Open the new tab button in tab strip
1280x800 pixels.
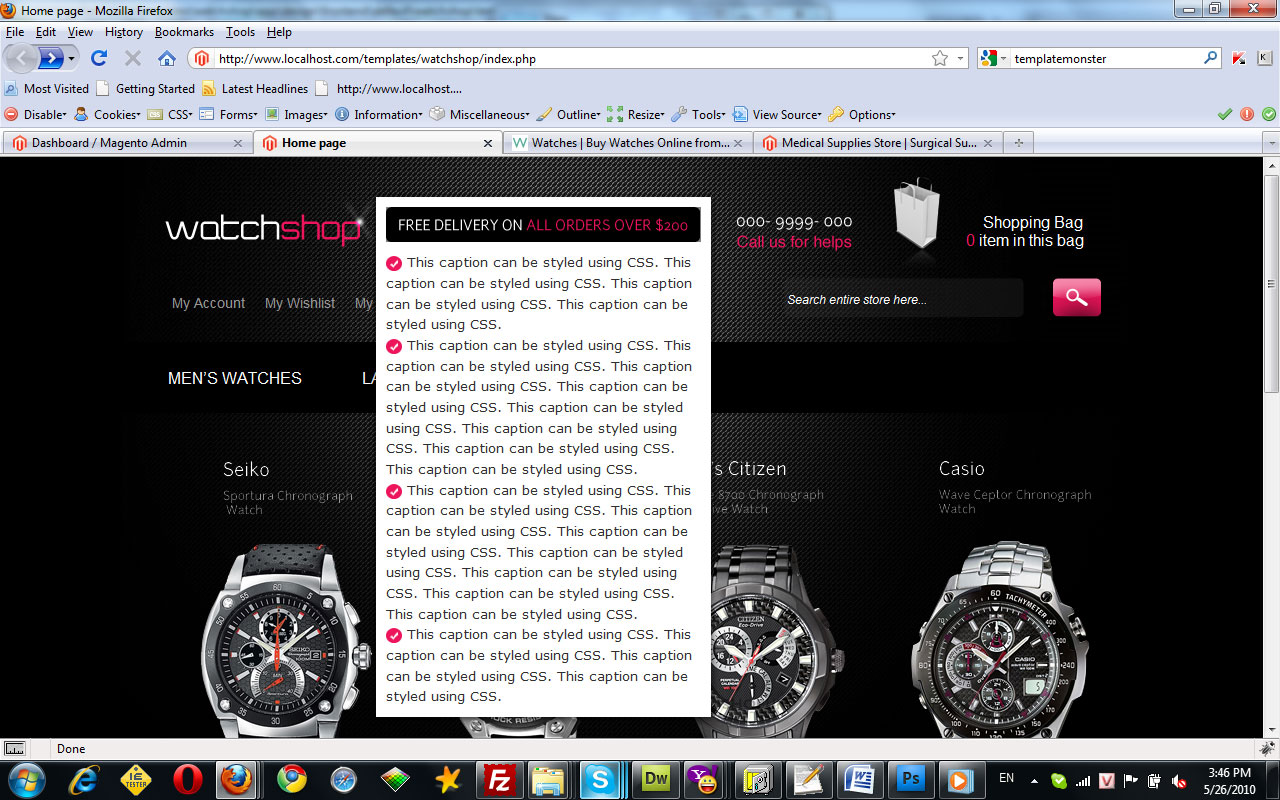coord(1019,143)
